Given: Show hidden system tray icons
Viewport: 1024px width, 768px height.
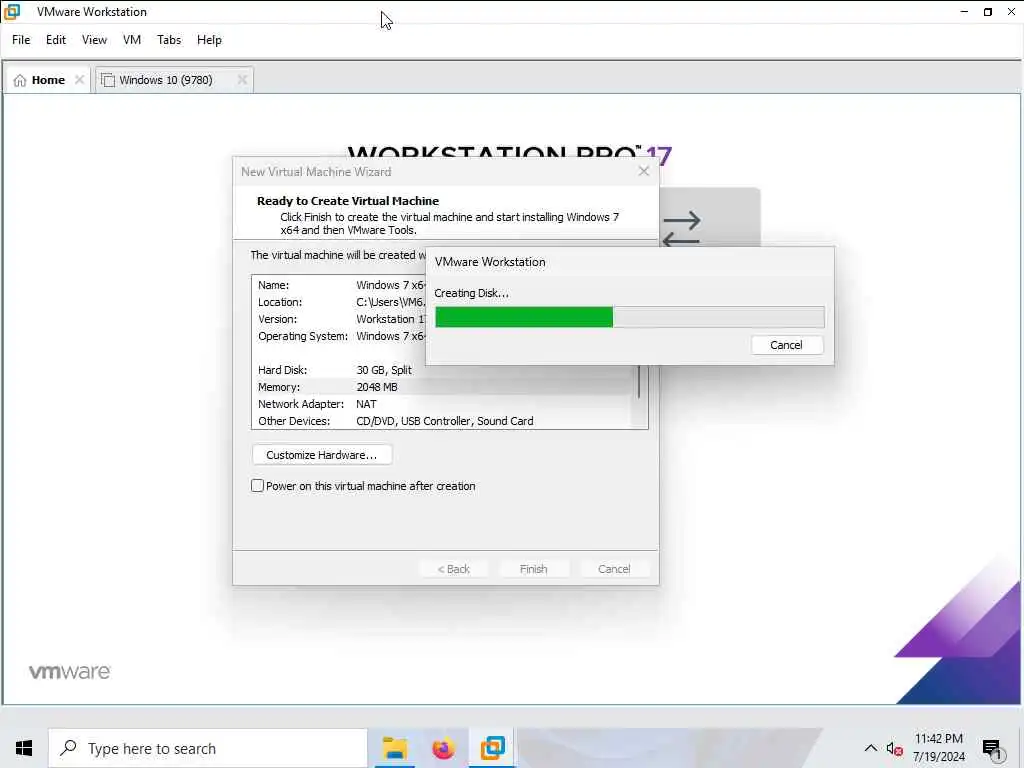Looking at the screenshot, I should tap(871, 748).
